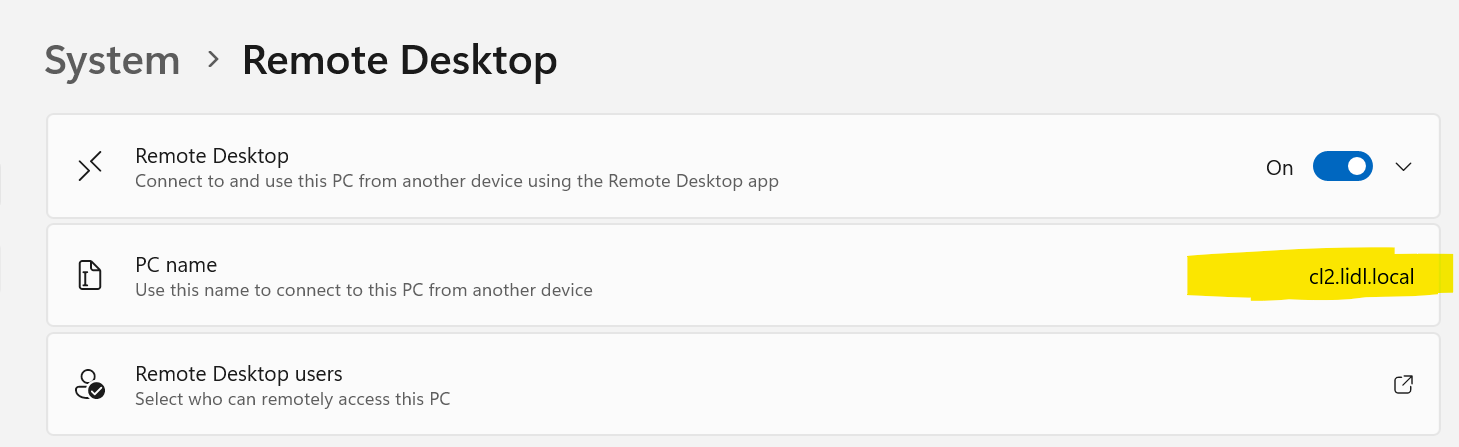Click the Remote Desktop page heading
The height and width of the screenshot is (447, 1459).
click(x=400, y=60)
